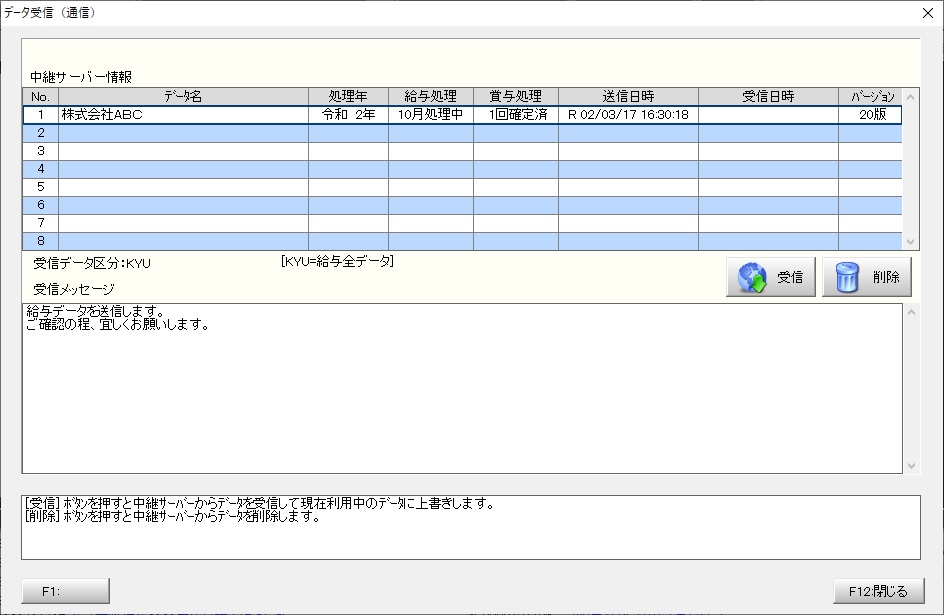The image size is (944, 615).
Task: Click the 10月処理中 payroll status cell
Action: tap(430, 115)
